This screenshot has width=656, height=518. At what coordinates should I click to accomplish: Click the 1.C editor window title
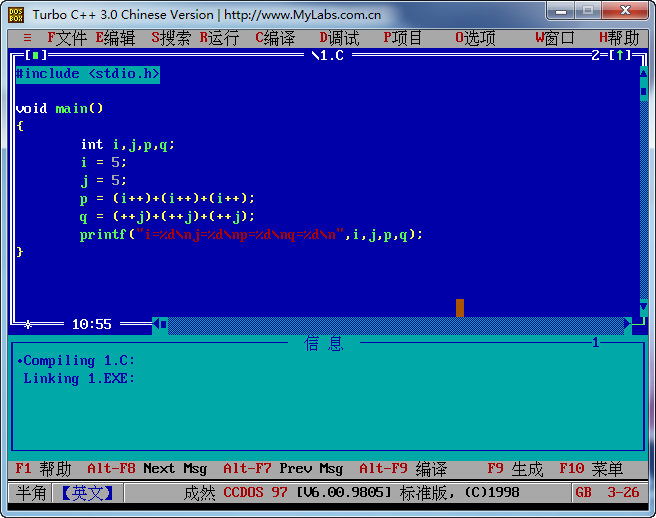point(328,55)
